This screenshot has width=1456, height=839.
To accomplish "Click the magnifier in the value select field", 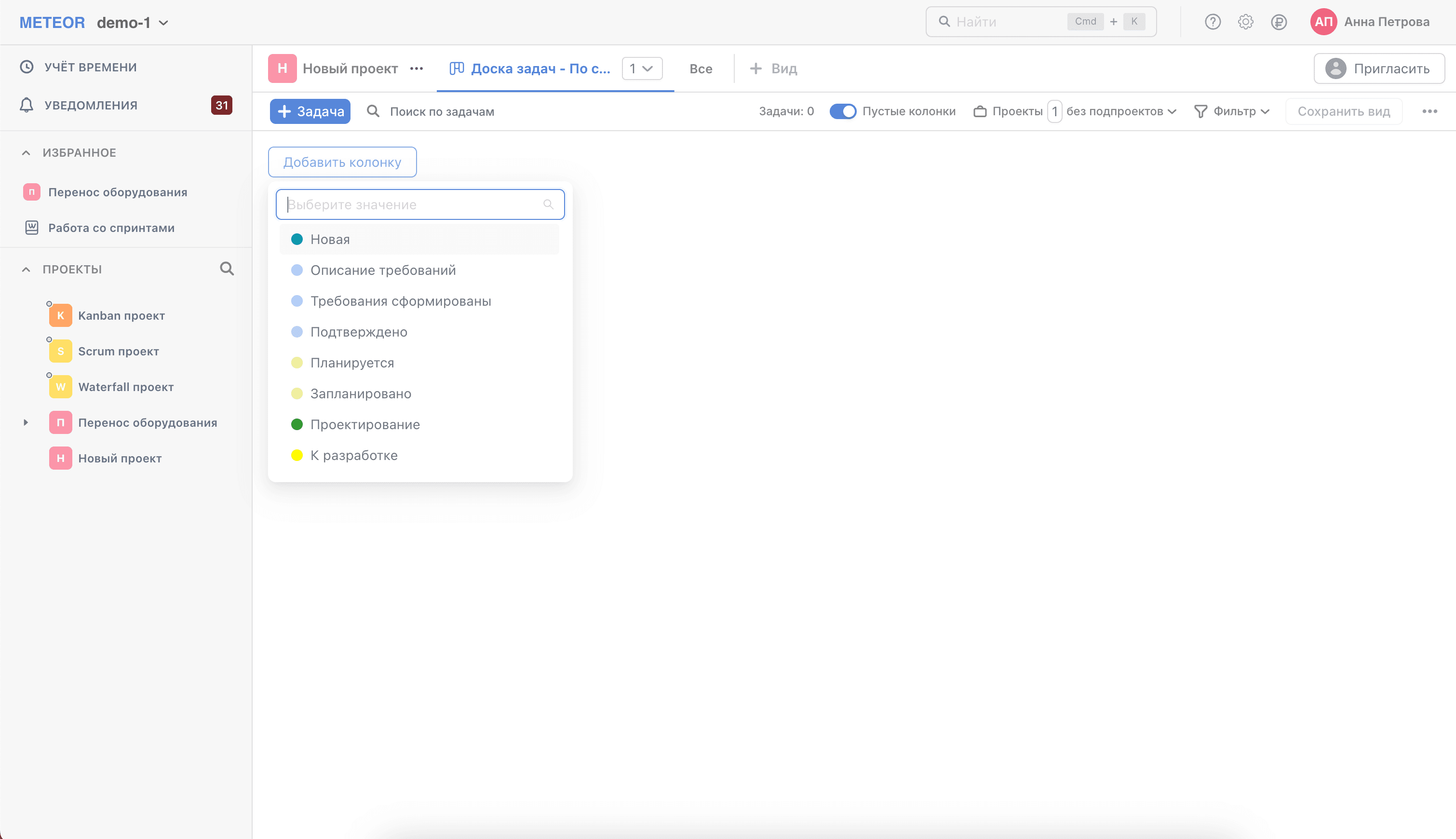I will (x=548, y=204).
